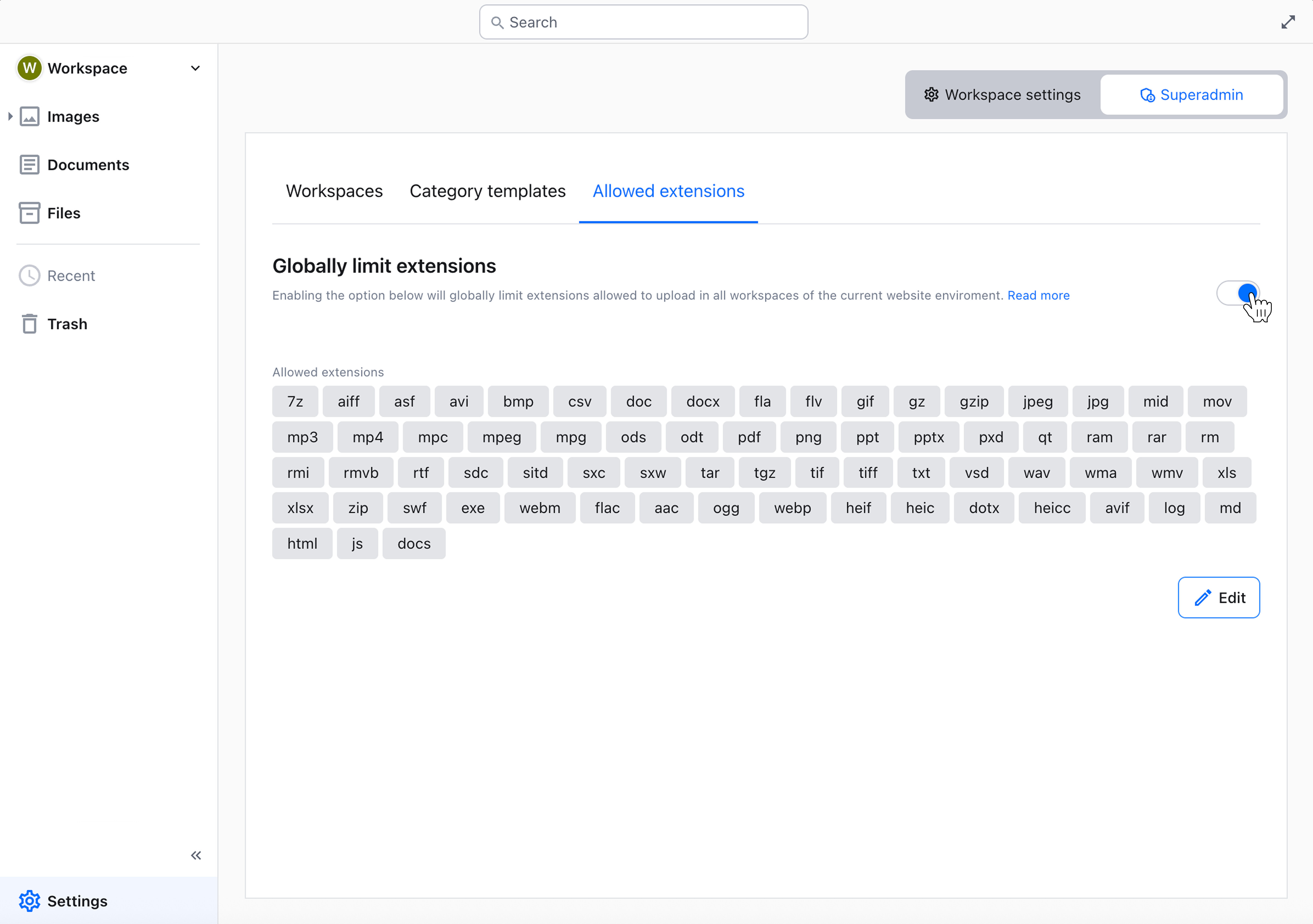Image resolution: width=1313 pixels, height=924 pixels.
Task: Click the sitd extension tag
Action: pos(535,472)
